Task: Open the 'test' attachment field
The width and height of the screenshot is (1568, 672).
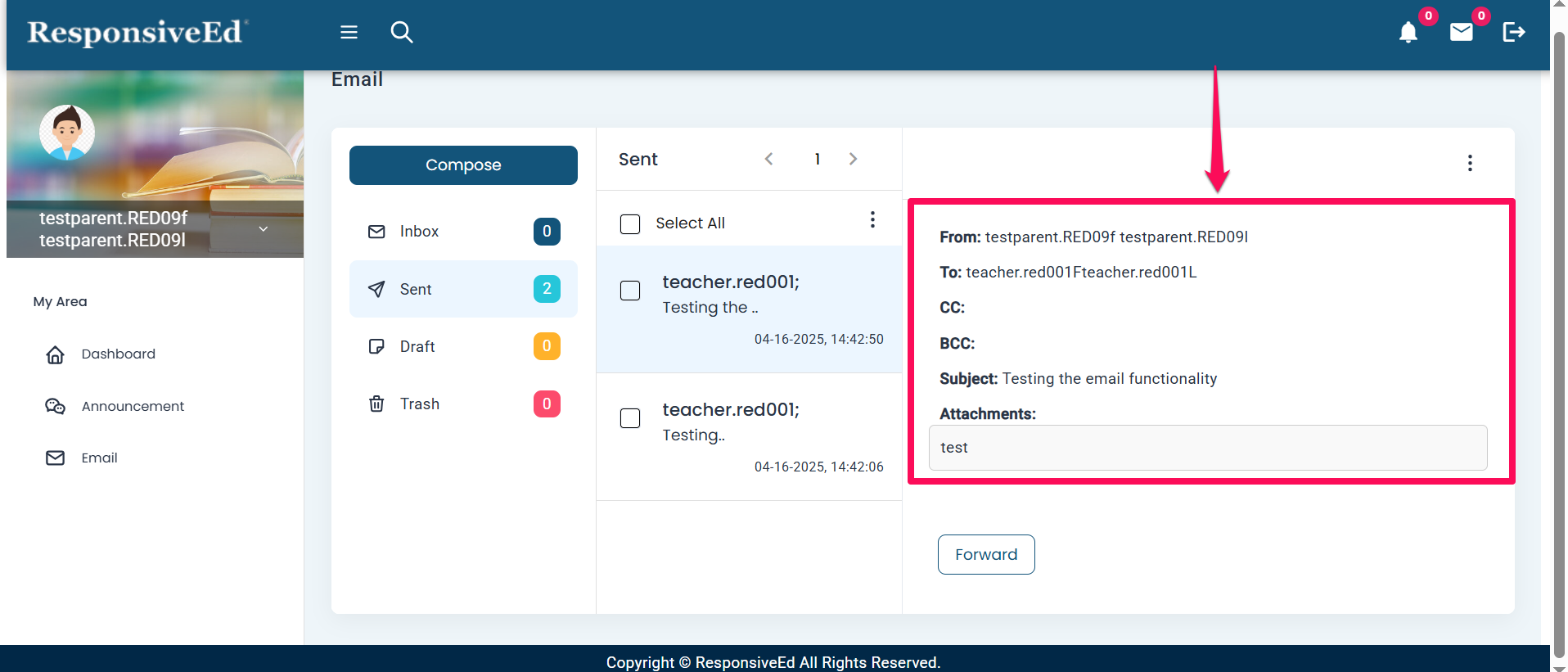Action: coord(1208,448)
